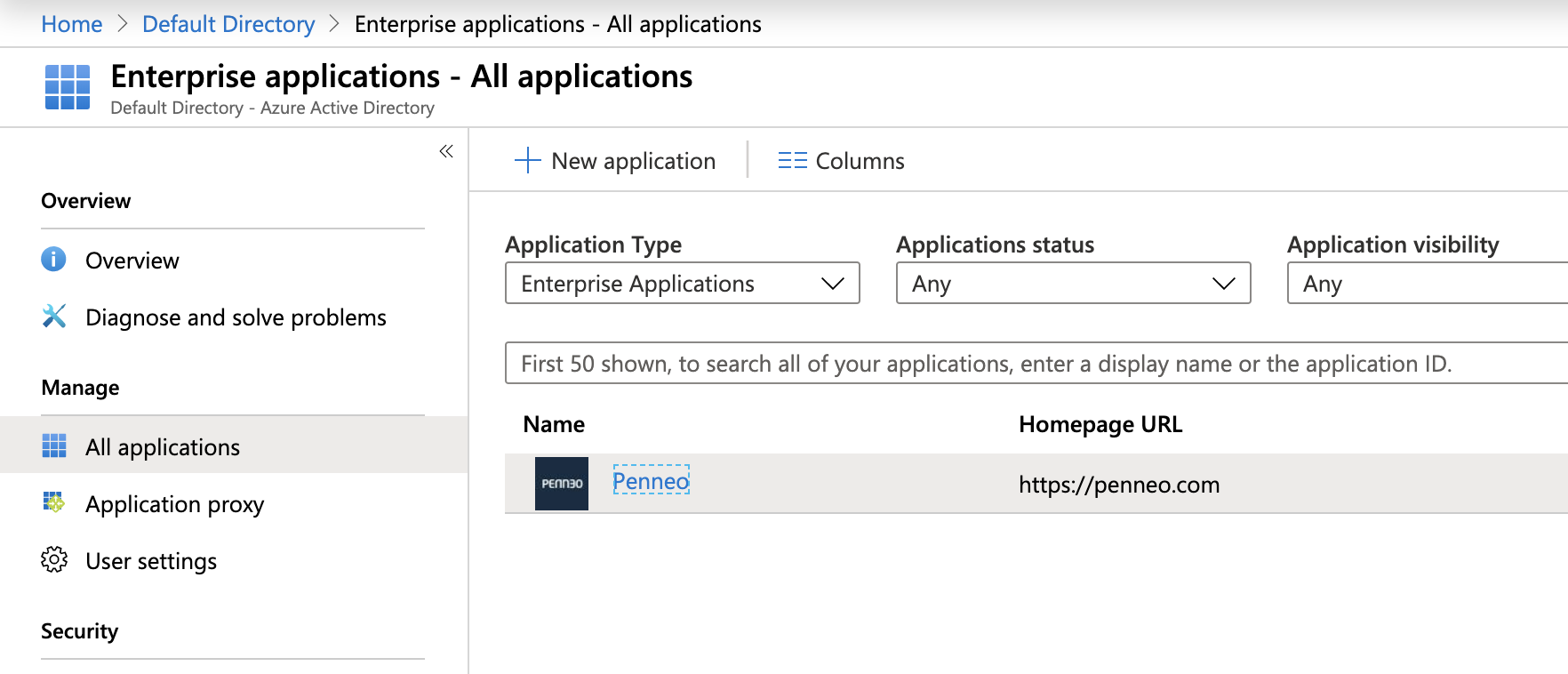Image resolution: width=1568 pixels, height=674 pixels.
Task: Open Diagnose and solve problems menu item
Action: [236, 317]
